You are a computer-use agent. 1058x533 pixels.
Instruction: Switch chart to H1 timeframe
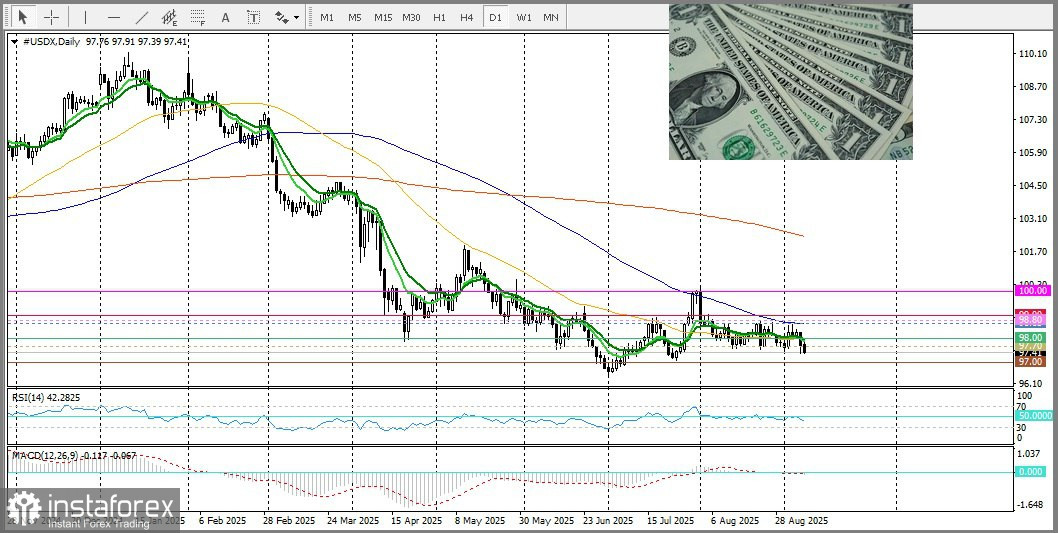439,17
